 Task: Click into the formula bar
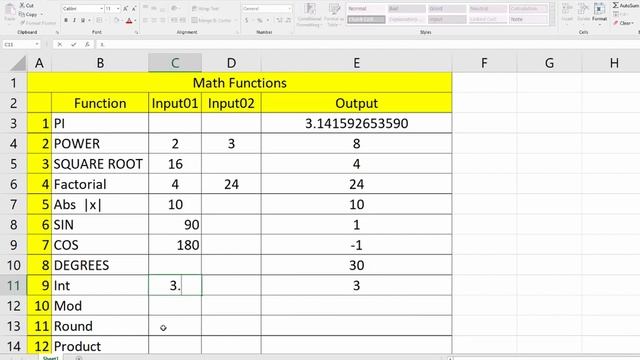(x=367, y=44)
